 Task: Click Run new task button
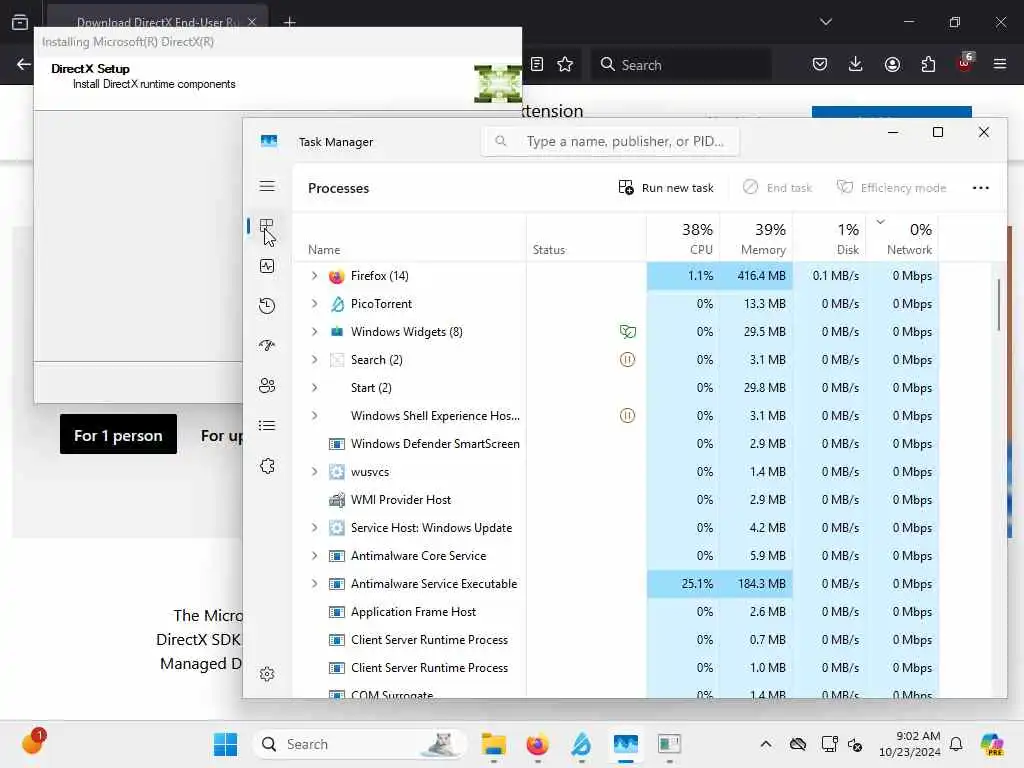coord(665,188)
